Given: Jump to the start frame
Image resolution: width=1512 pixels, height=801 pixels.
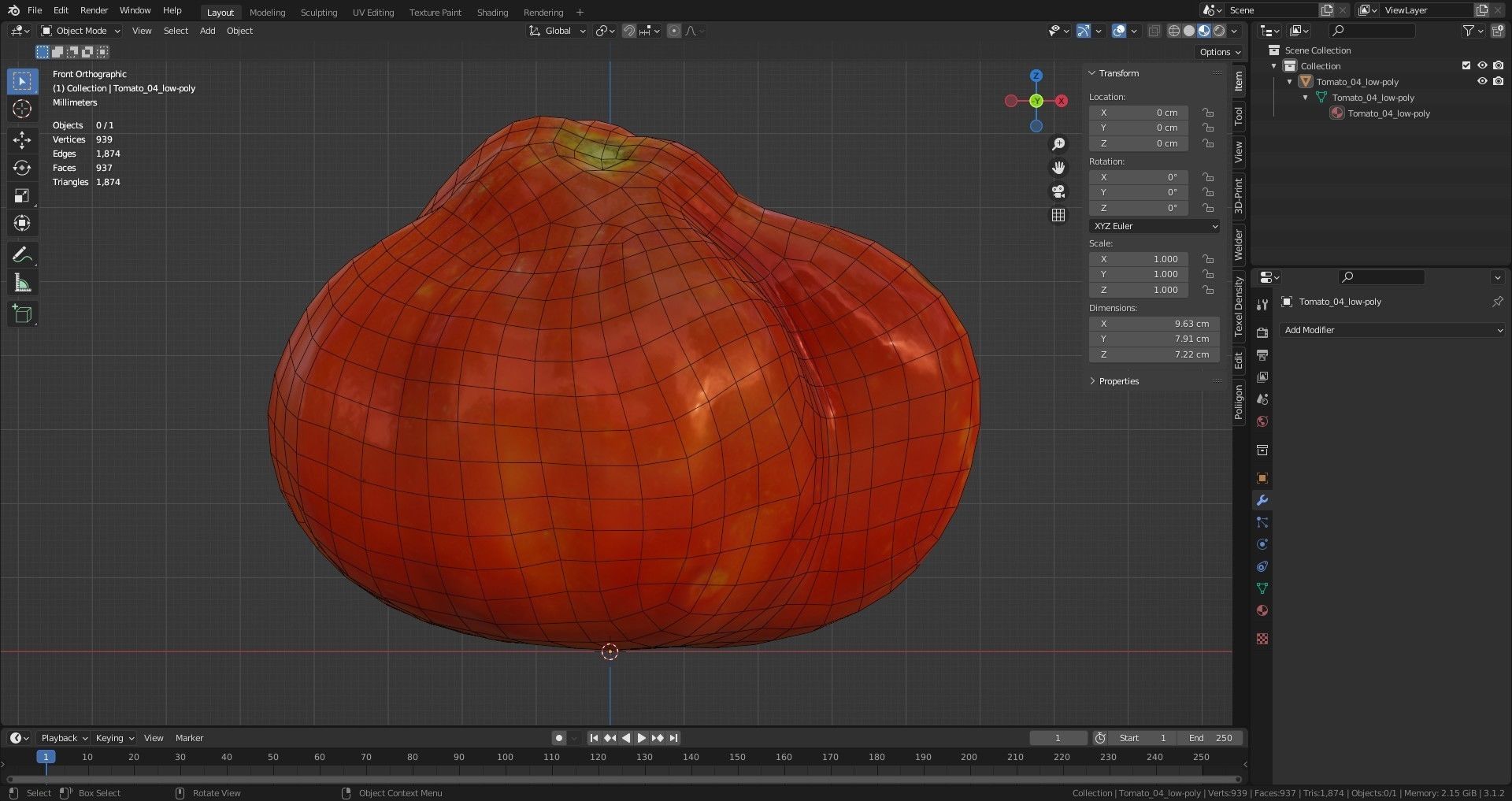Looking at the screenshot, I should (x=594, y=738).
